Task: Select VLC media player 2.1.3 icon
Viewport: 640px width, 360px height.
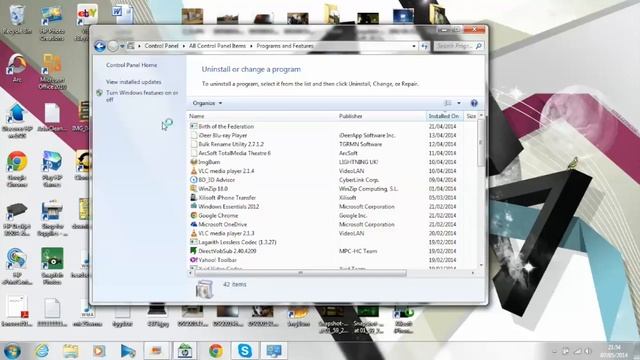Action: pos(194,233)
